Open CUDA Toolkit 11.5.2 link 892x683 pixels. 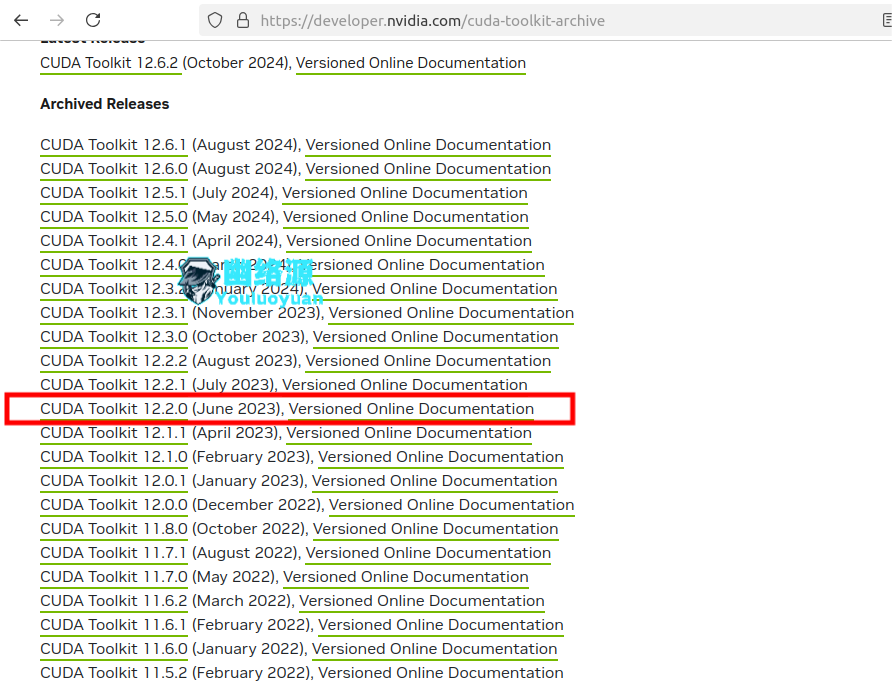(x=114, y=673)
